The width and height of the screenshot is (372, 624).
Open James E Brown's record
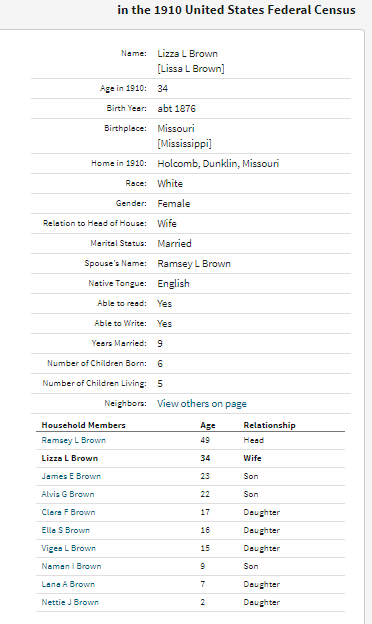[71, 476]
